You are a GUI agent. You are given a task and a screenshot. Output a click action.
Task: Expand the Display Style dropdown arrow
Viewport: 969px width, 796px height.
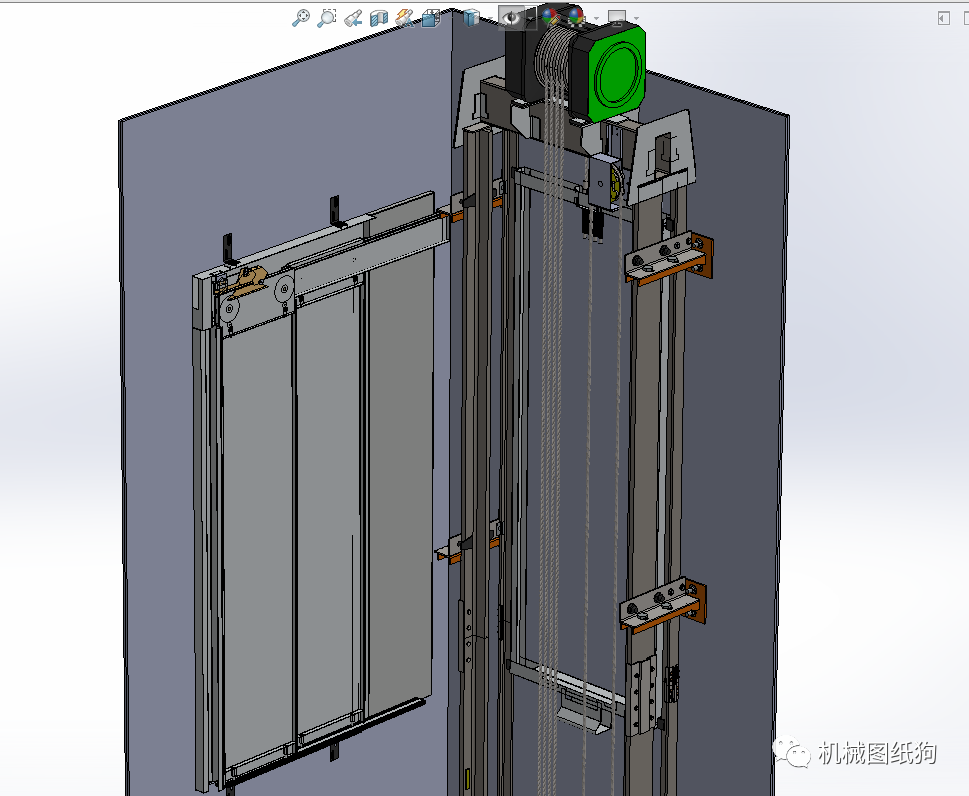point(489,19)
